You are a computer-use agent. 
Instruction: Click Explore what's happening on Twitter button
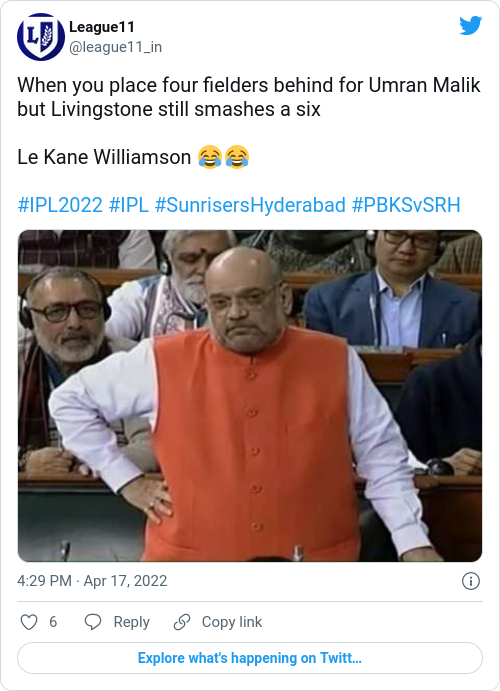tap(250, 658)
